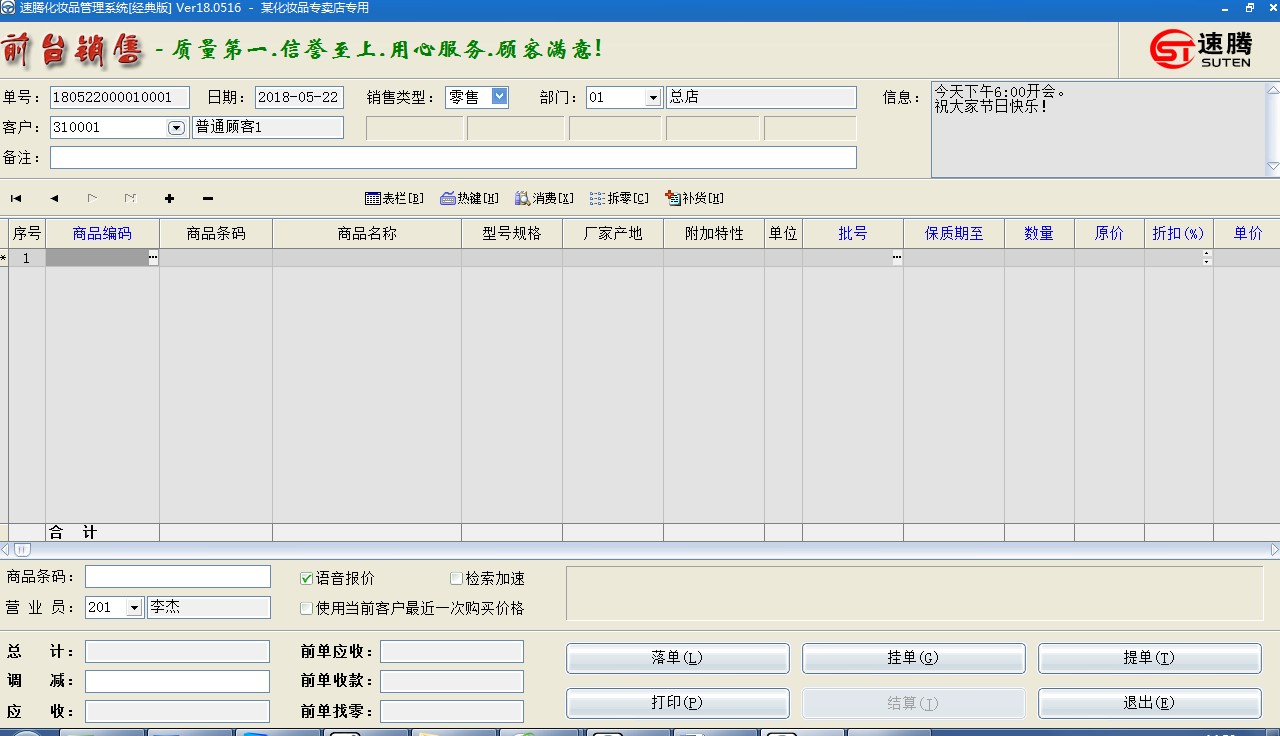Click the 商品条码 column header

coord(216,233)
